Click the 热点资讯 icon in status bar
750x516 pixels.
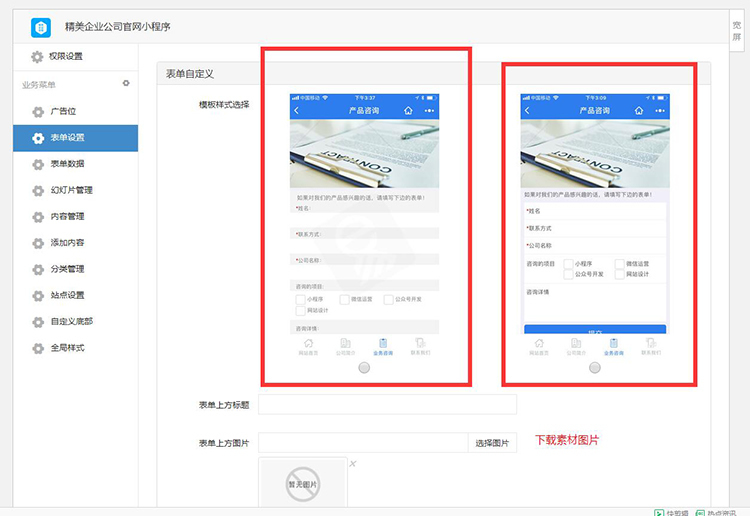point(701,510)
